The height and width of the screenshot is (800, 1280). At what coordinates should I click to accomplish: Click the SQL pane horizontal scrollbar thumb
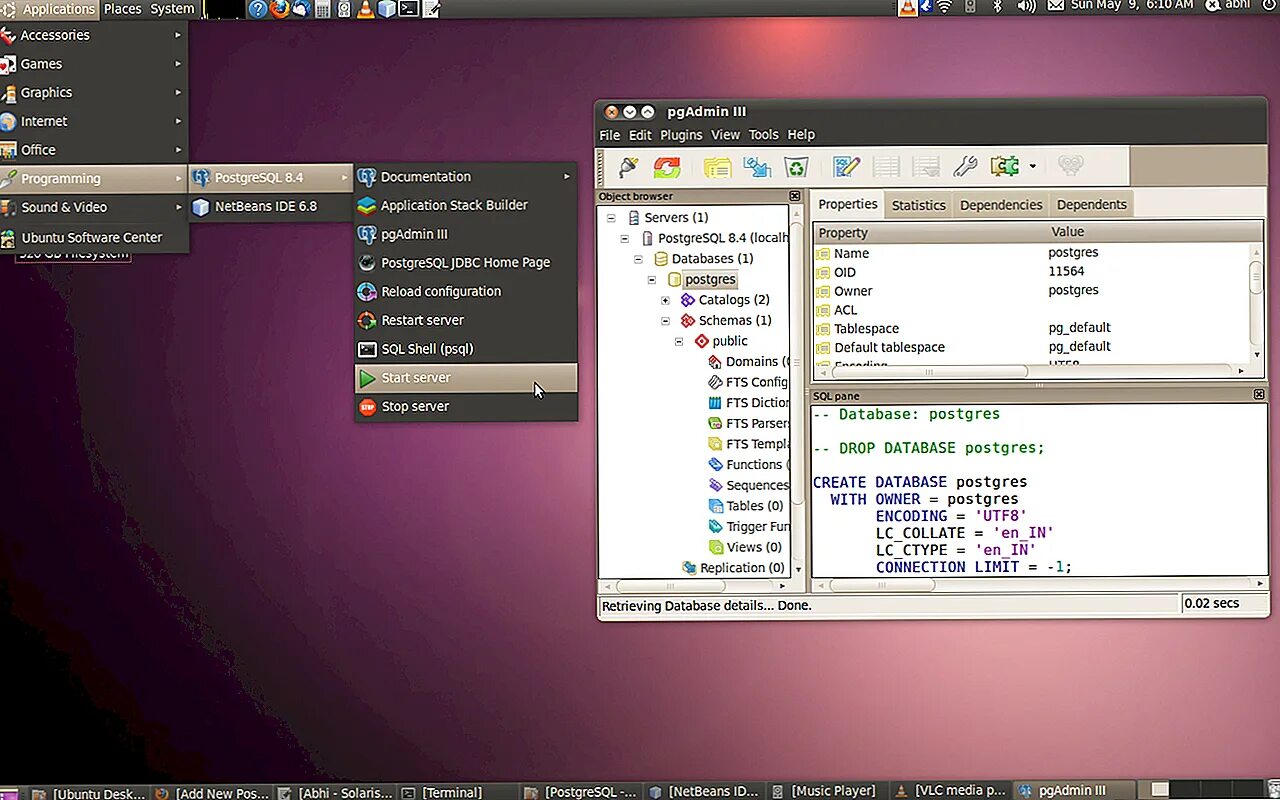pyautogui.click(x=882, y=585)
